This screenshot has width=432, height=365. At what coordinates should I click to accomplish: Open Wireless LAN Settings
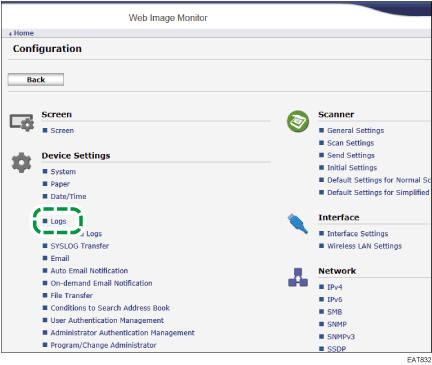pyautogui.click(x=364, y=246)
